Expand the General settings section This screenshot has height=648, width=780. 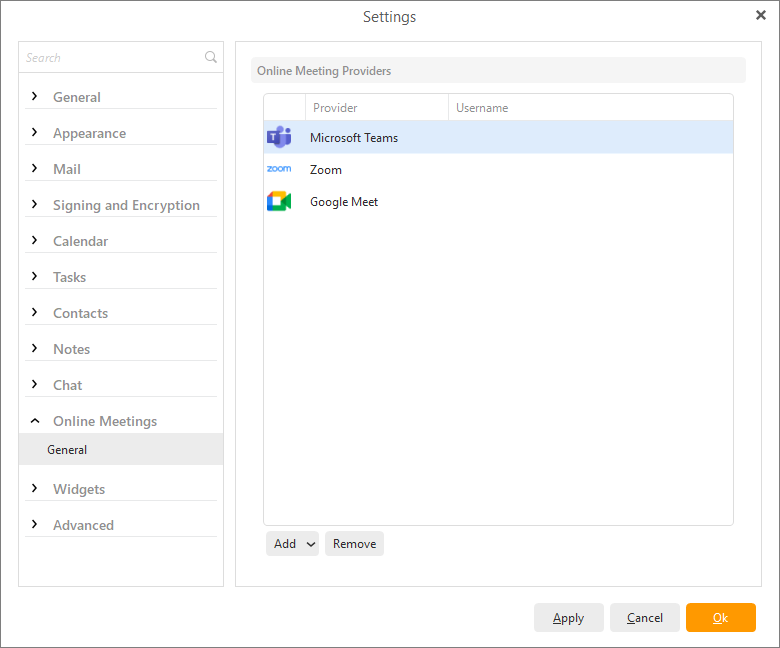[35, 97]
